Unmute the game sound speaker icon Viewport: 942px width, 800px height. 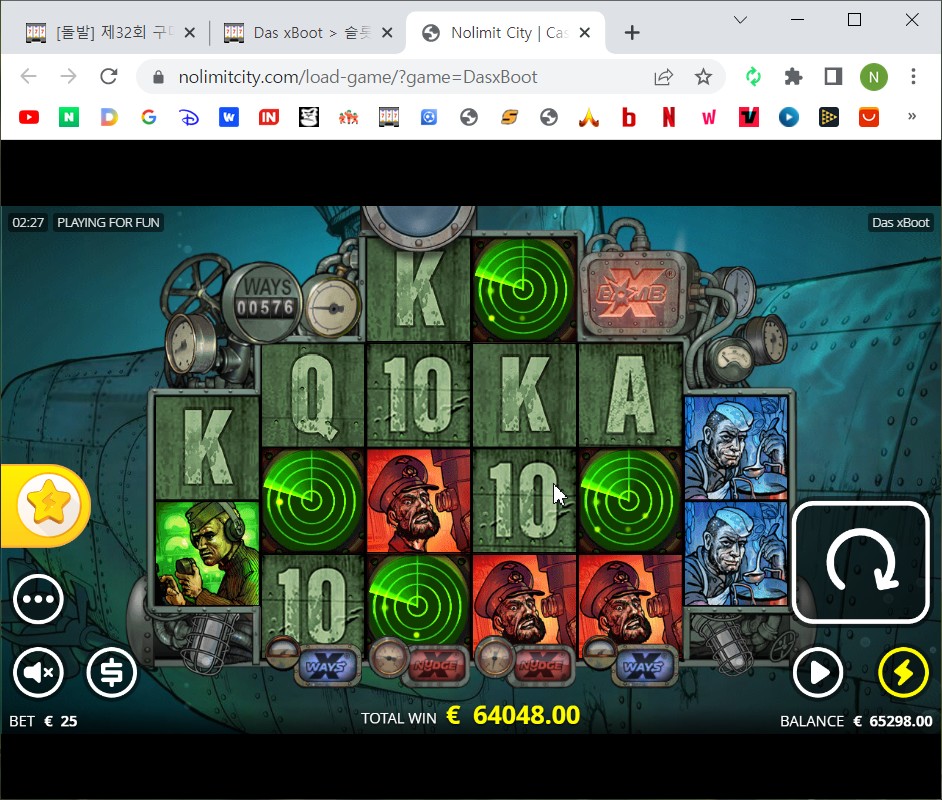pyautogui.click(x=38, y=673)
